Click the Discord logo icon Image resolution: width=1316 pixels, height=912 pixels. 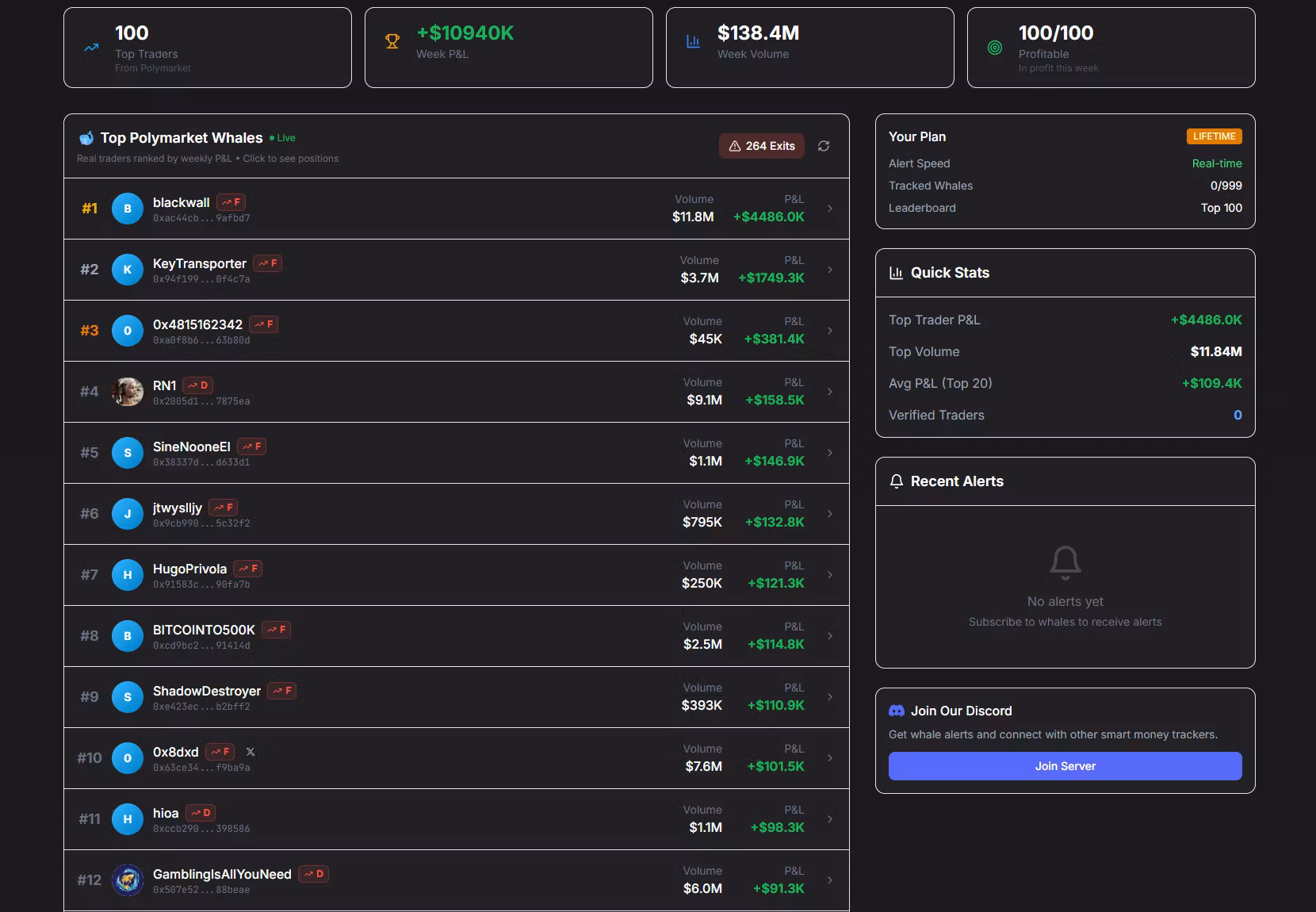click(x=897, y=711)
